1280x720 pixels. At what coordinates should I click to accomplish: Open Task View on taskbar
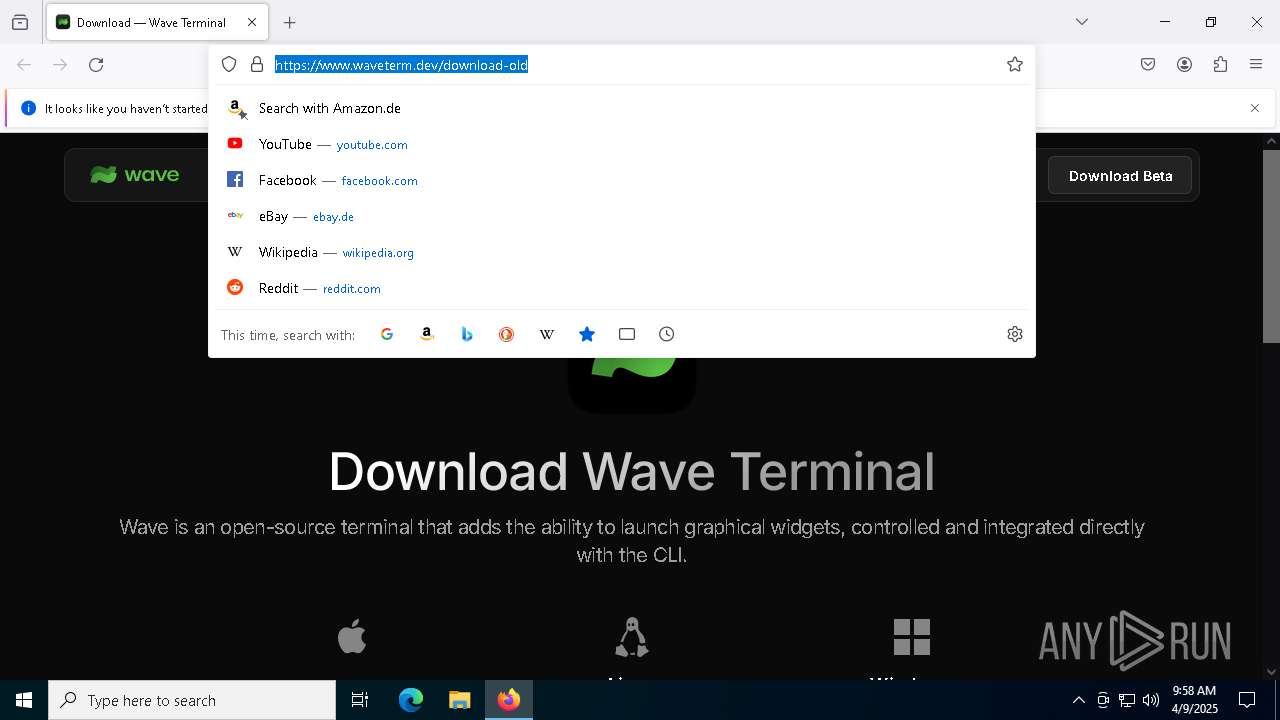pos(360,700)
